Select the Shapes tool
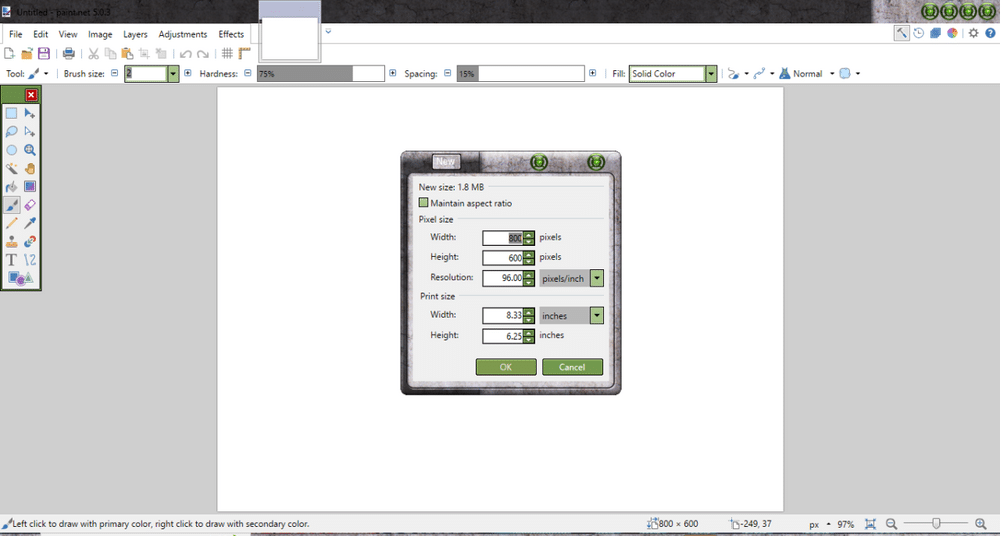 pos(20,279)
